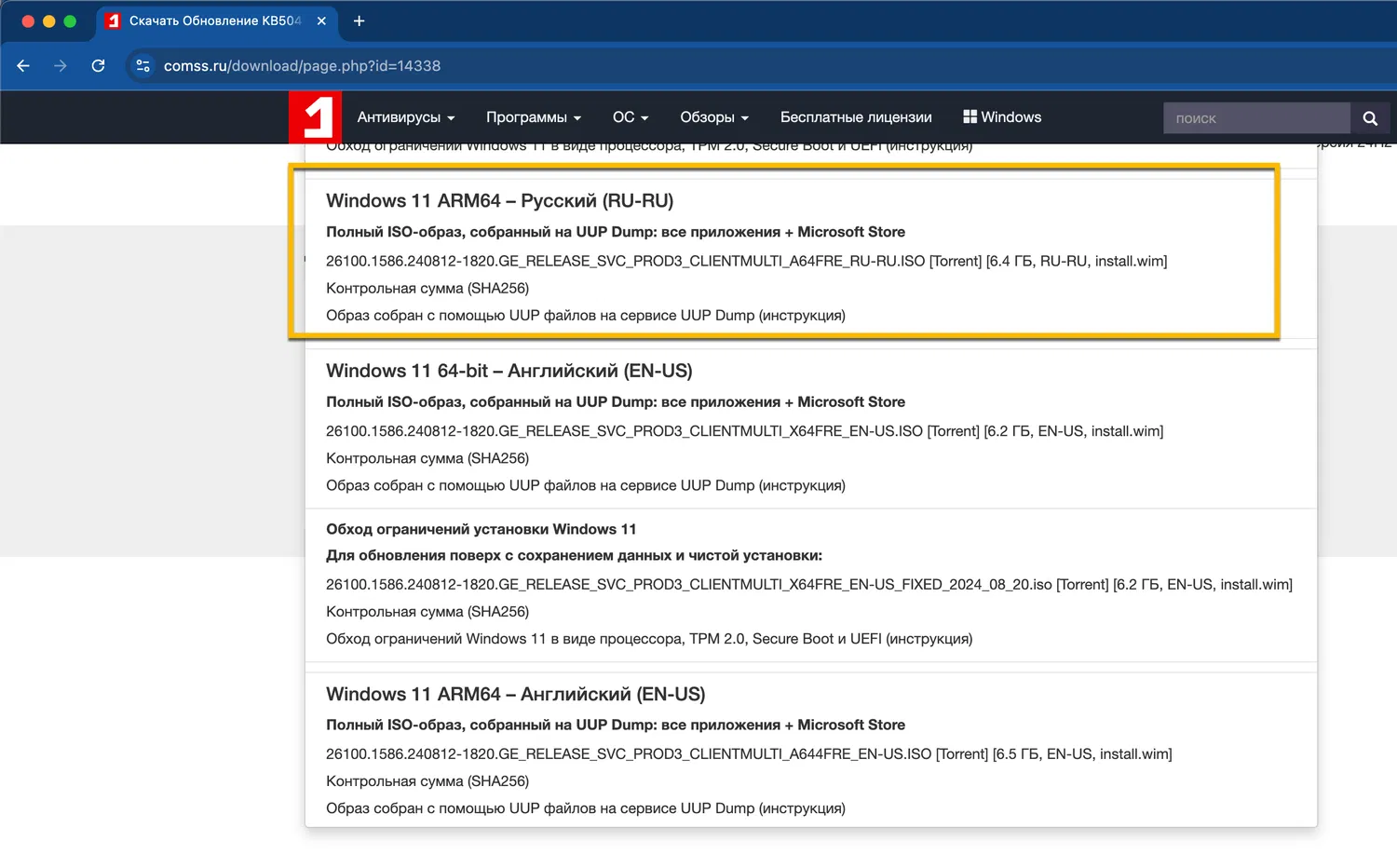Viewport: 1397px width, 868px height.
Task: Go back to the previous page
Action: 23,66
